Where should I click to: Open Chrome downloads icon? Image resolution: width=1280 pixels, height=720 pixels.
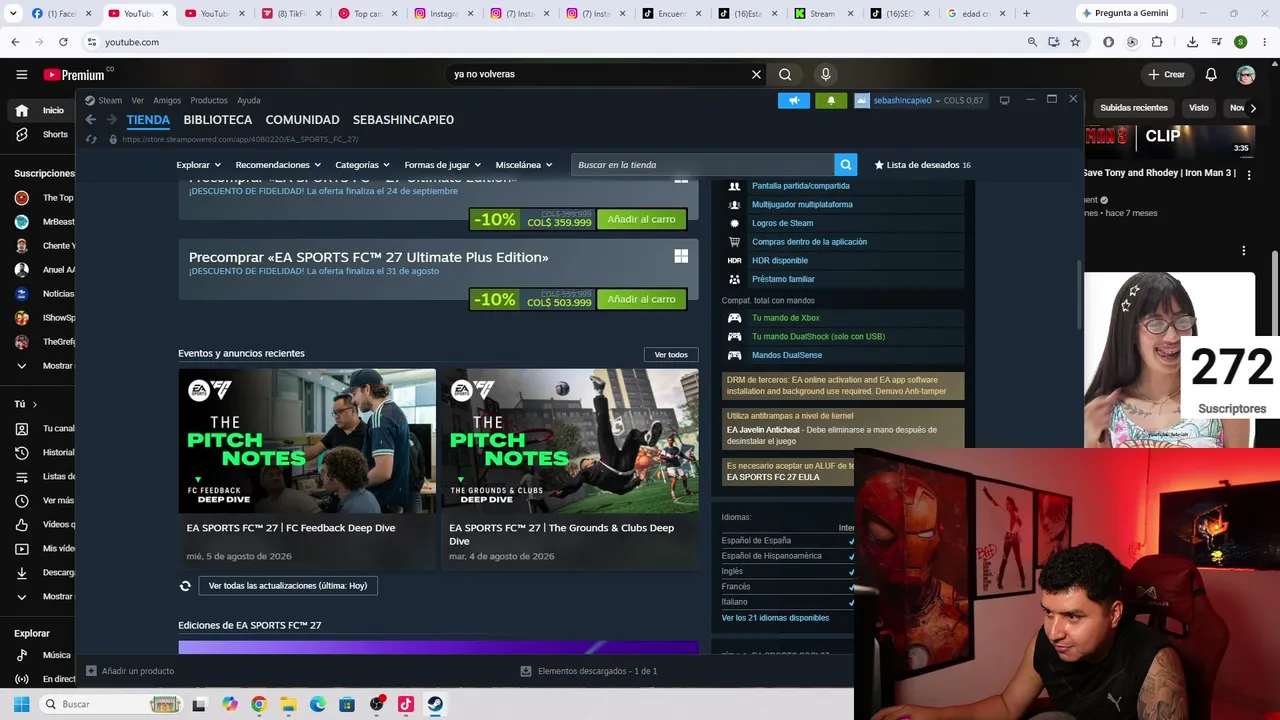coord(1192,42)
